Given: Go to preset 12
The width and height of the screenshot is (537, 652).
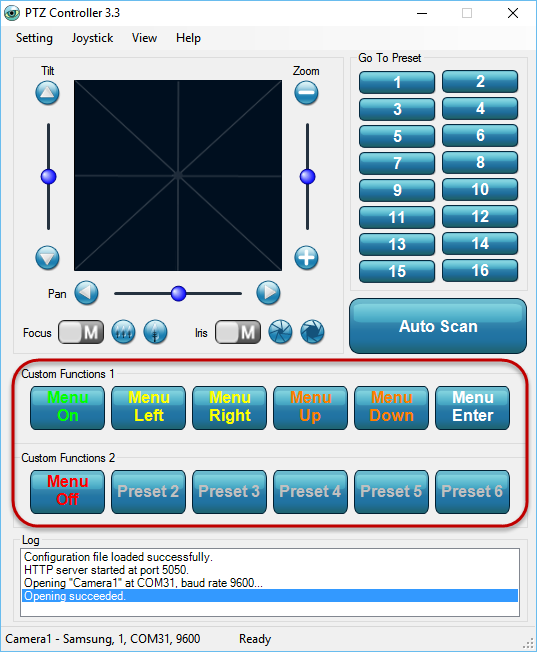Looking at the screenshot, I should [x=480, y=216].
